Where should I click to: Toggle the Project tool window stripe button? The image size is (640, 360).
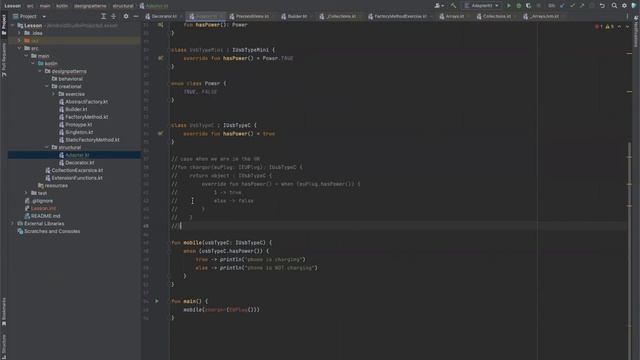pos(4,24)
